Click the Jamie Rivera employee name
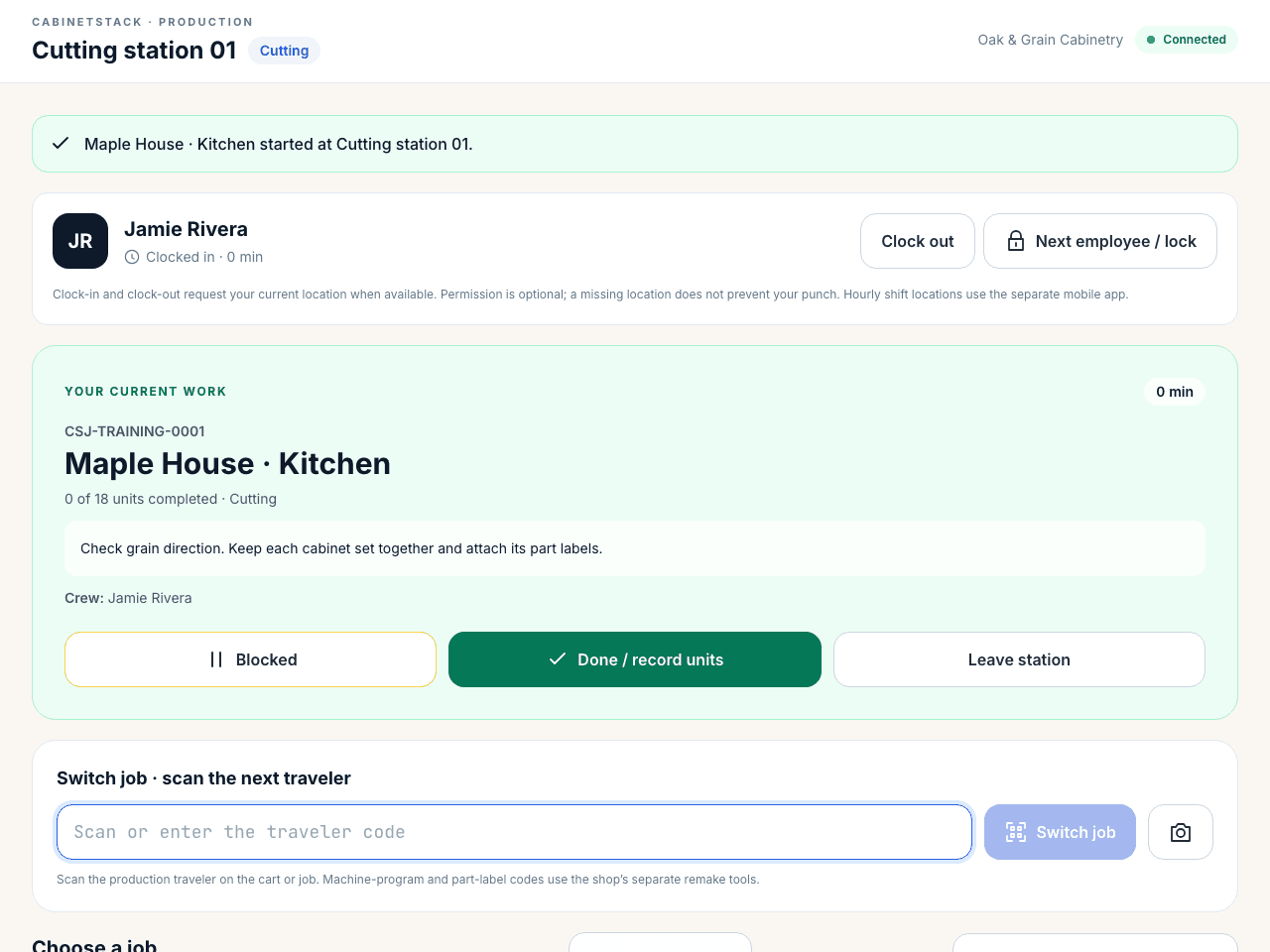The width and height of the screenshot is (1270, 952). click(186, 229)
